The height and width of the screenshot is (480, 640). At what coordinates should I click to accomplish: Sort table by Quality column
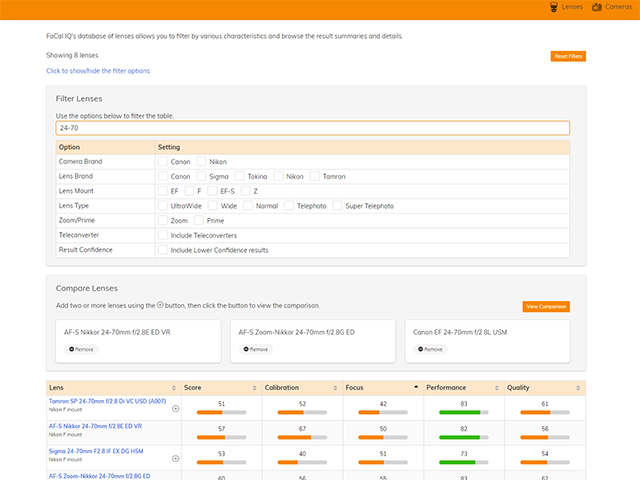pyautogui.click(x=544, y=388)
